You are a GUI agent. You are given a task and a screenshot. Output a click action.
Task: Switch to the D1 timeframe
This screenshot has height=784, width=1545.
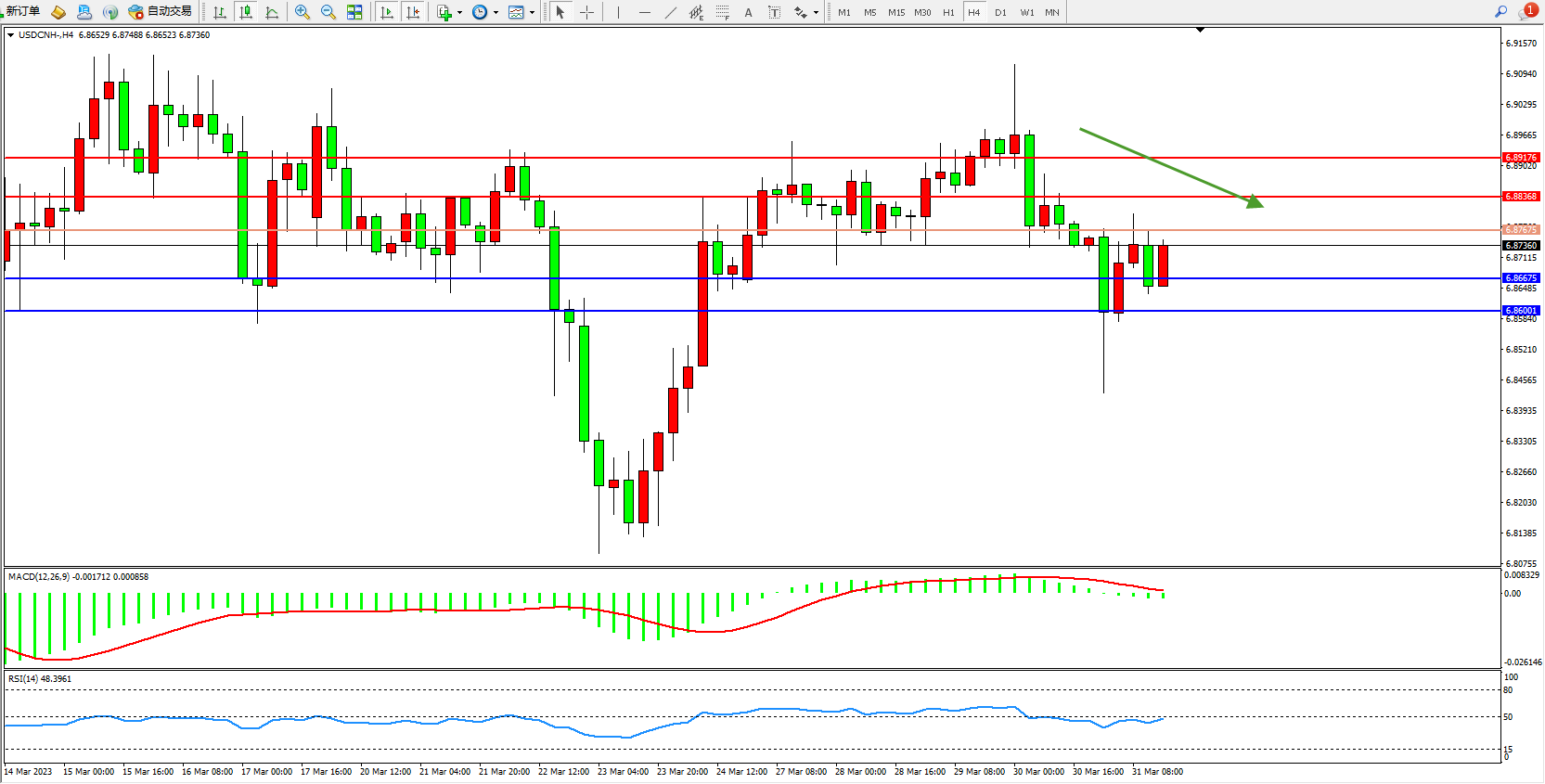[1000, 12]
